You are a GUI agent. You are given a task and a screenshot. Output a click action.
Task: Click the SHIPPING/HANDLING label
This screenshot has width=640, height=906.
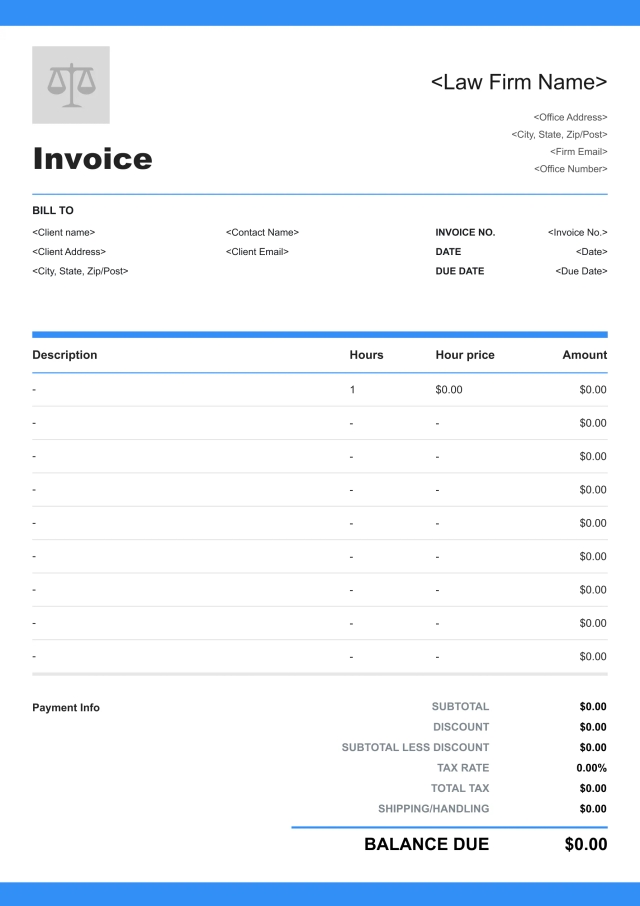(x=433, y=809)
